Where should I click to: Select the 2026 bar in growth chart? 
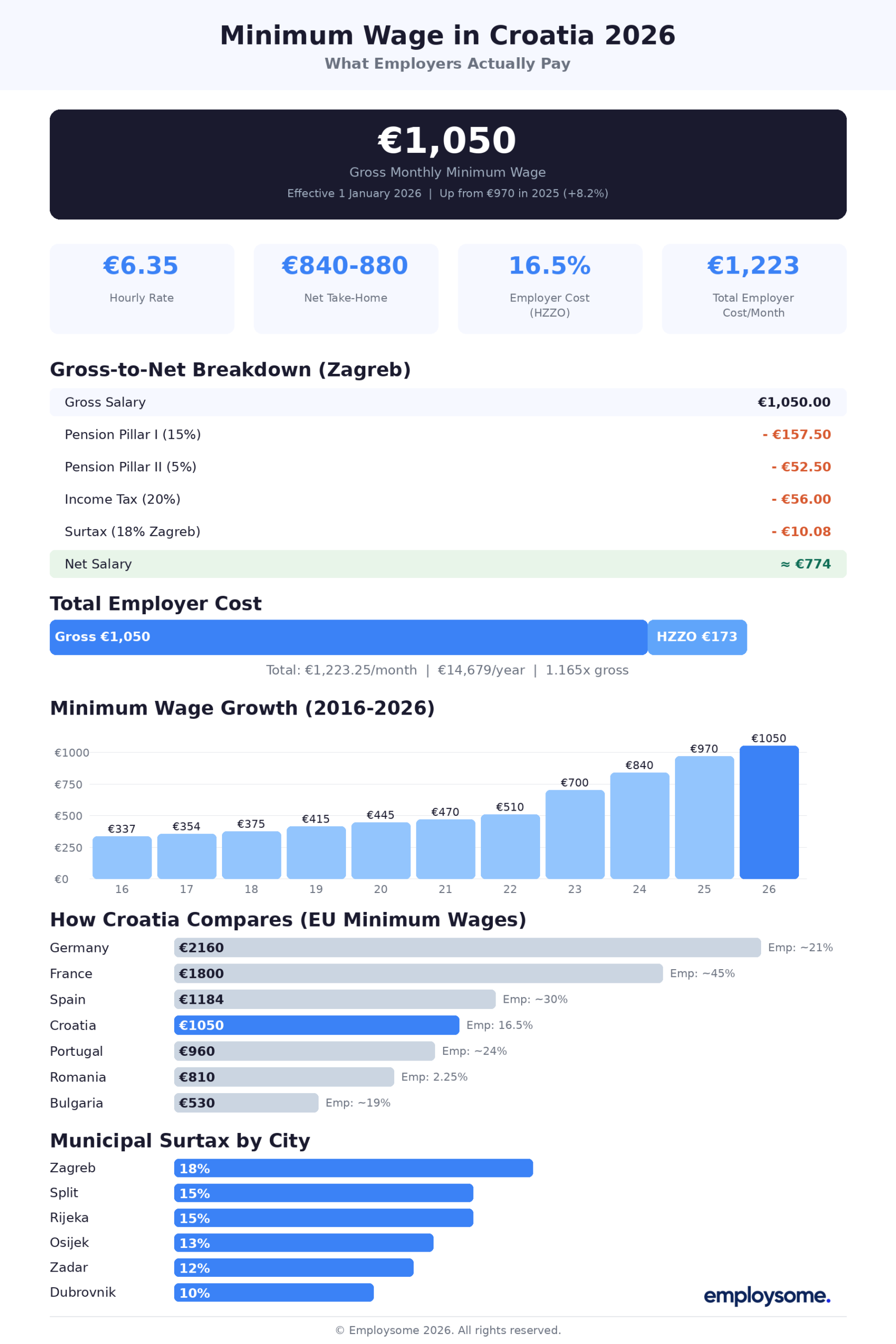click(x=769, y=812)
